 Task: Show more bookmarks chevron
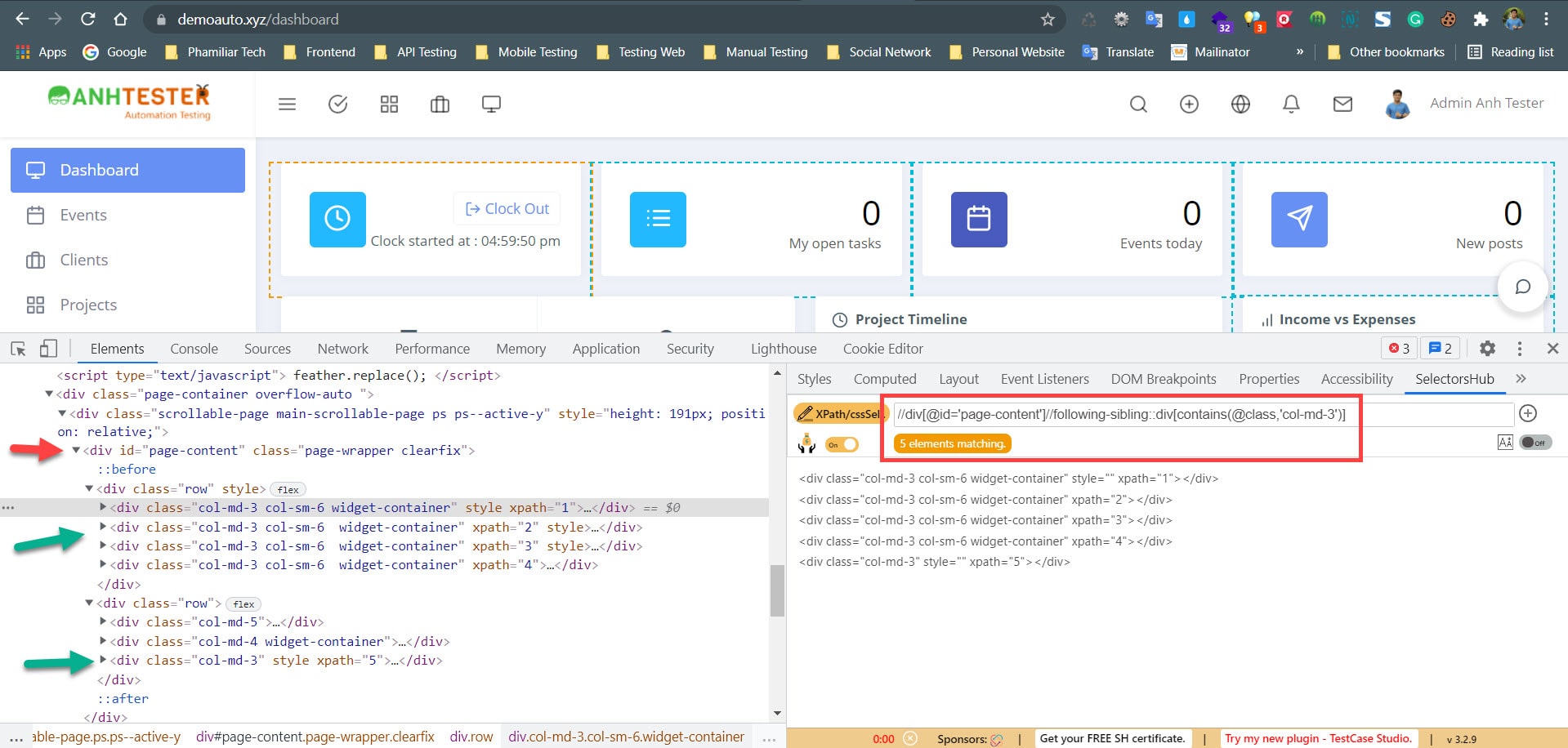[x=1299, y=51]
